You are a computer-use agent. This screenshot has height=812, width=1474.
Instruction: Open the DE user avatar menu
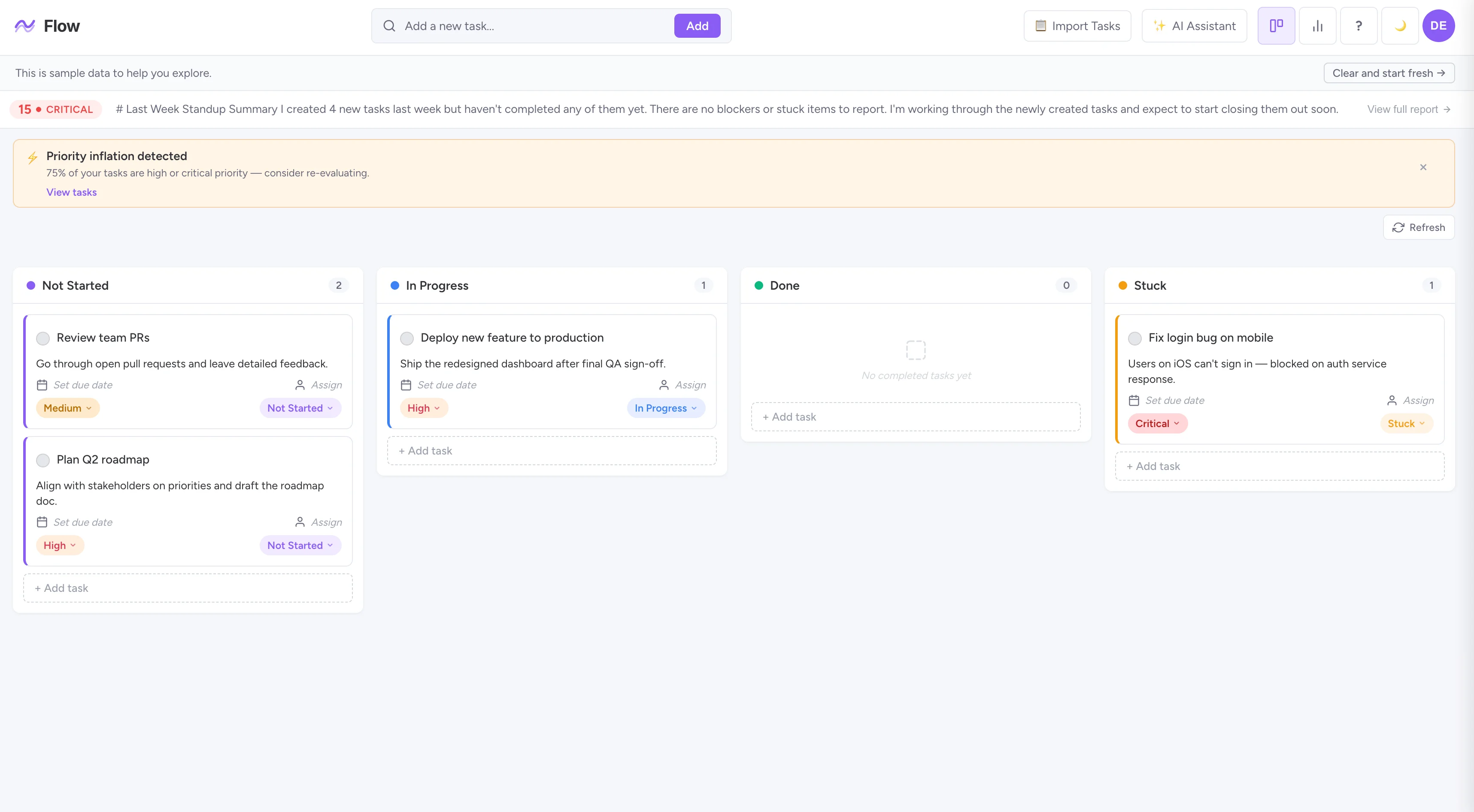(x=1438, y=26)
